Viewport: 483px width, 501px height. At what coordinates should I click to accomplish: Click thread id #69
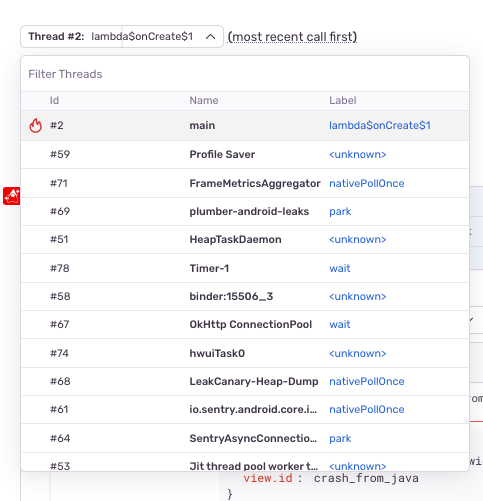tap(60, 211)
